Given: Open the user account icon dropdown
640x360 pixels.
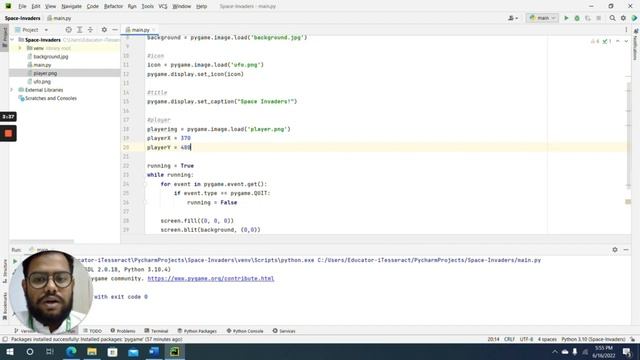Looking at the screenshot, I should [513, 18].
